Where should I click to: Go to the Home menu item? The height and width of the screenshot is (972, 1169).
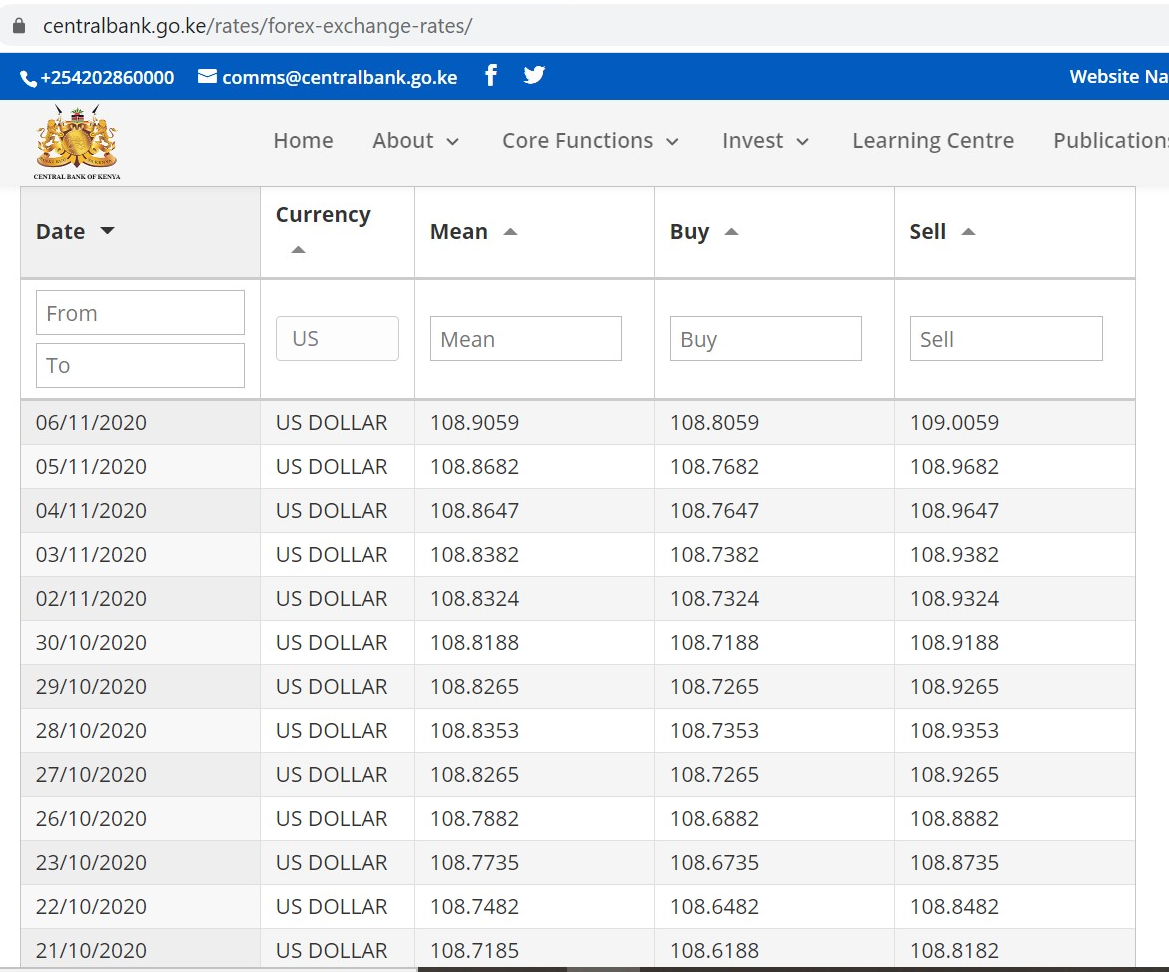click(303, 141)
